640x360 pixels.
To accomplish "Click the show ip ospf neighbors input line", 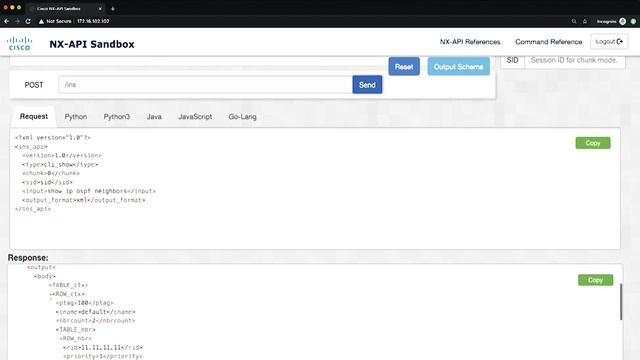I will coord(89,191).
